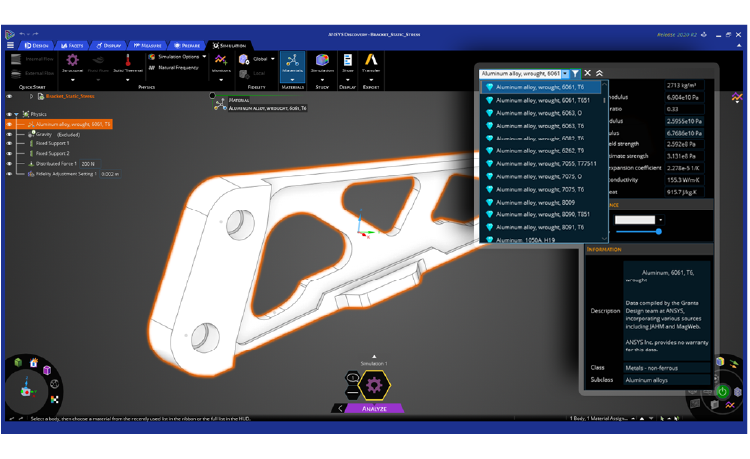Expand the Simulation Options dropdown

pos(205,56)
